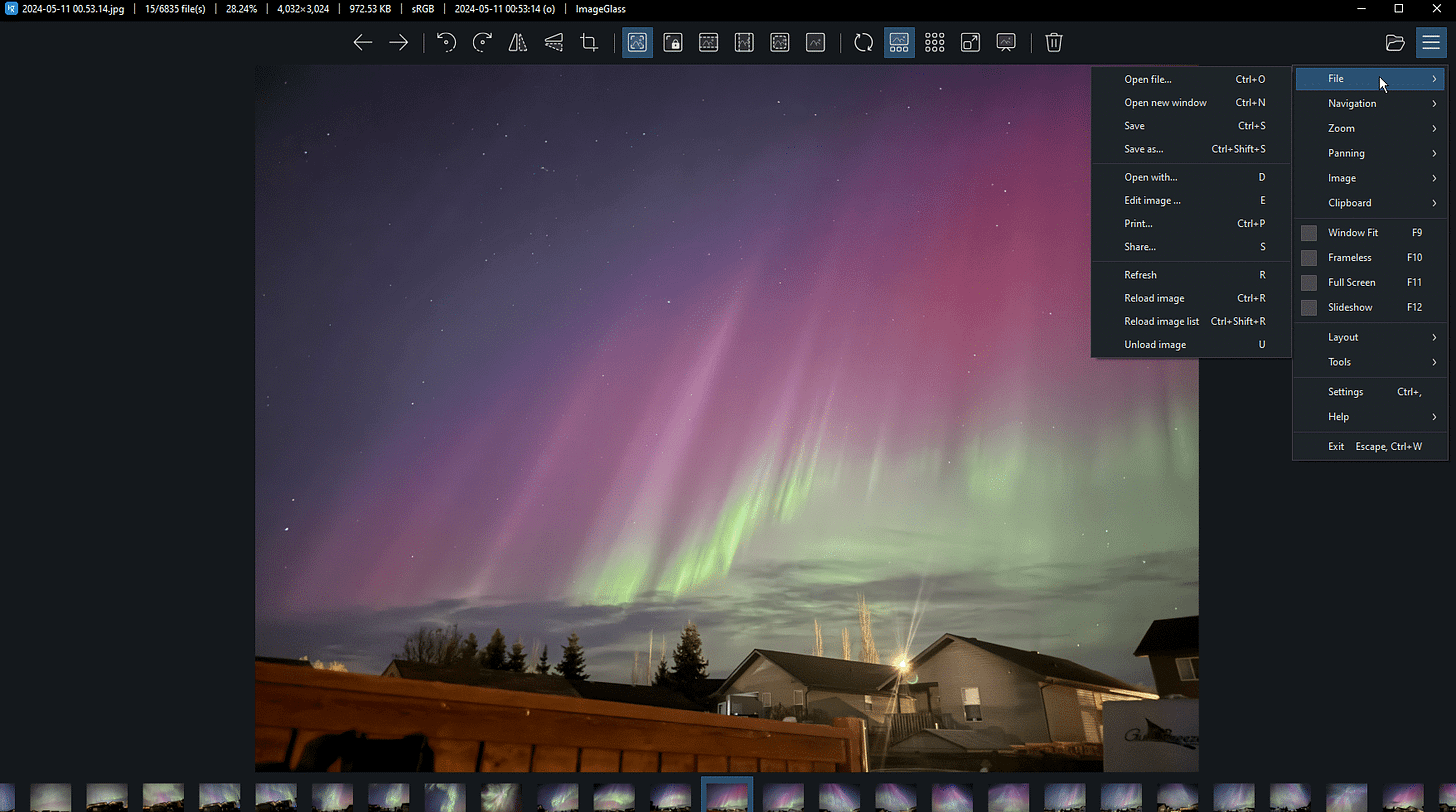Choose Refresh in the File submenu
This screenshot has width=1456, height=812.
(x=1191, y=275)
